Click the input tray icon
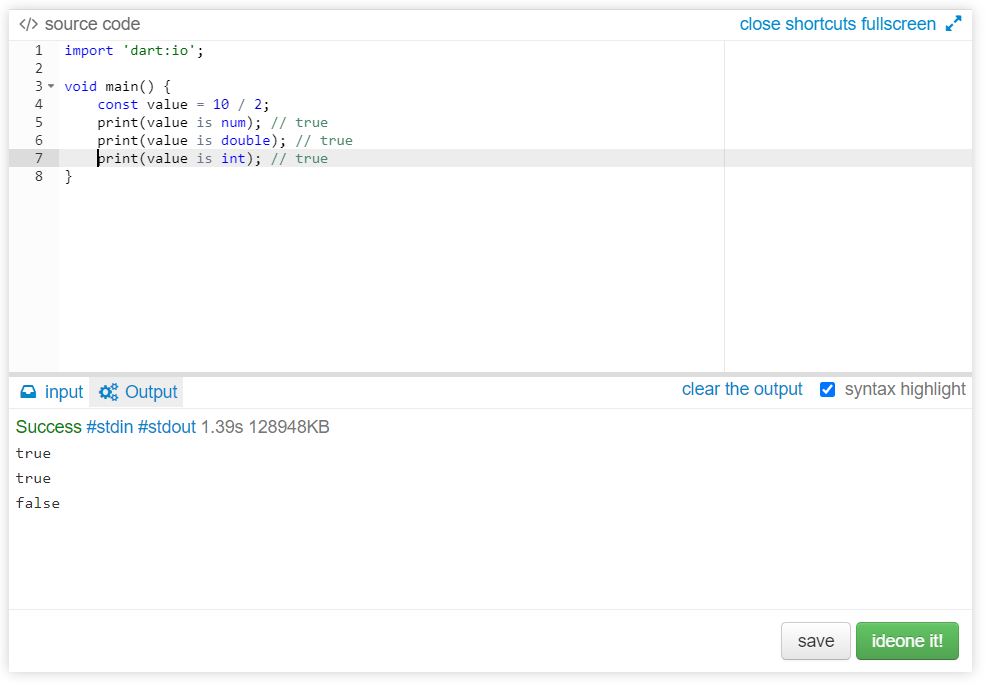 point(28,392)
